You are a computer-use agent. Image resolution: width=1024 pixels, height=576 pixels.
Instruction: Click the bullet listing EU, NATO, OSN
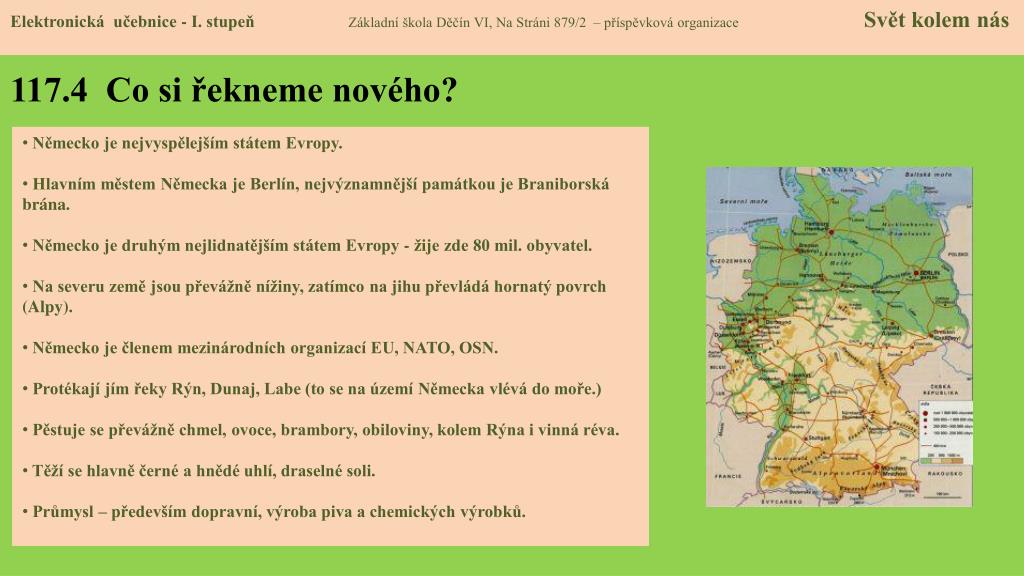[x=260, y=348]
